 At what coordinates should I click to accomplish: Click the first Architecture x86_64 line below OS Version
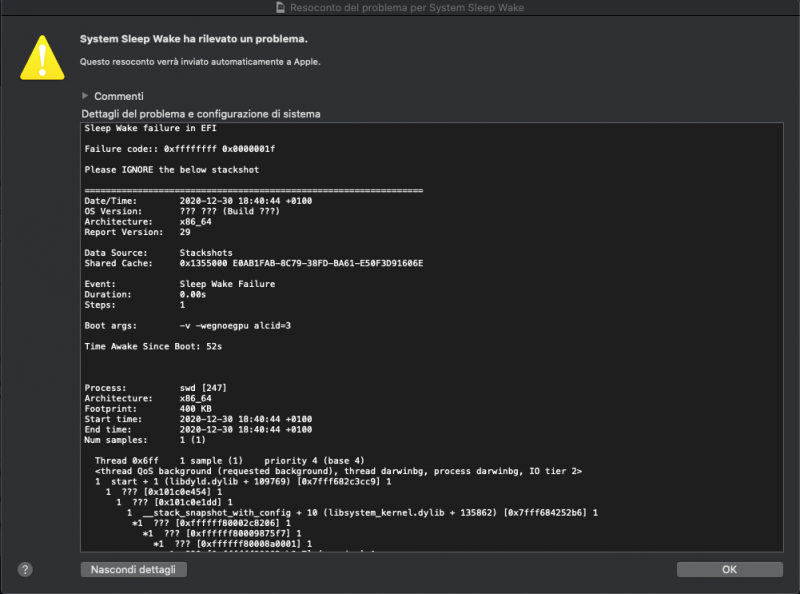click(x=148, y=222)
